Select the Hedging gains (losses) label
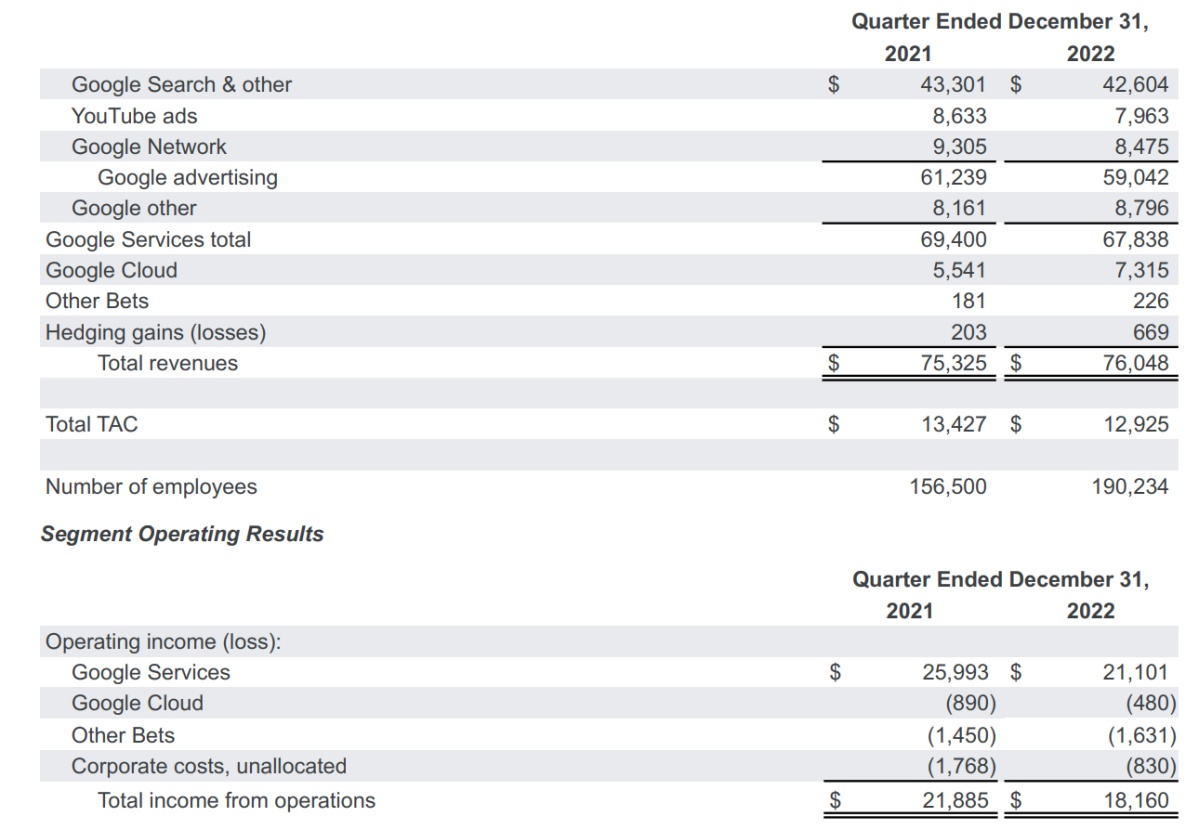The height and width of the screenshot is (830, 1200). pos(155,332)
